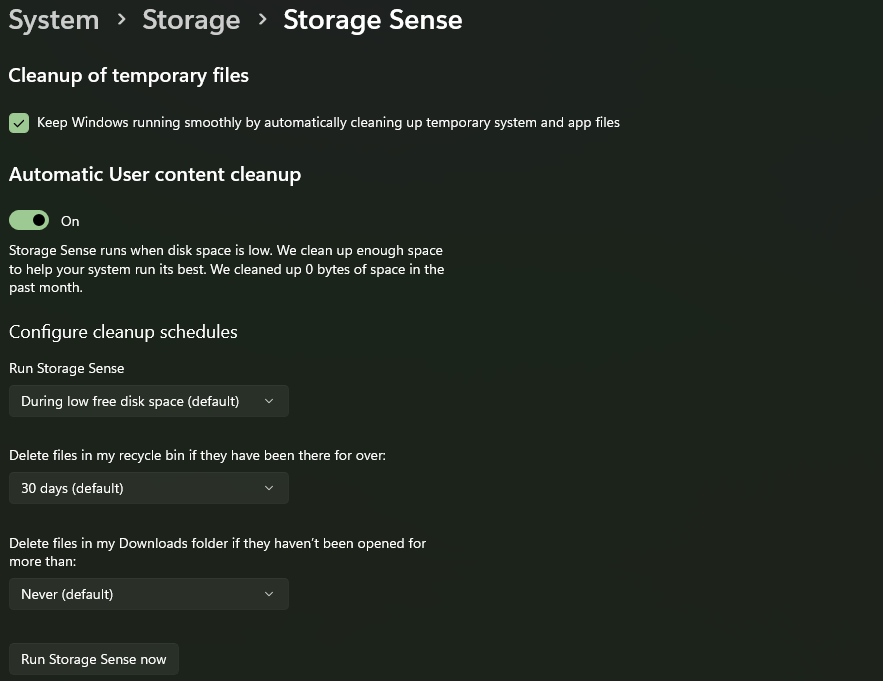Click the 'Automatic User content cleanup' heading
The image size is (883, 681).
(x=155, y=174)
